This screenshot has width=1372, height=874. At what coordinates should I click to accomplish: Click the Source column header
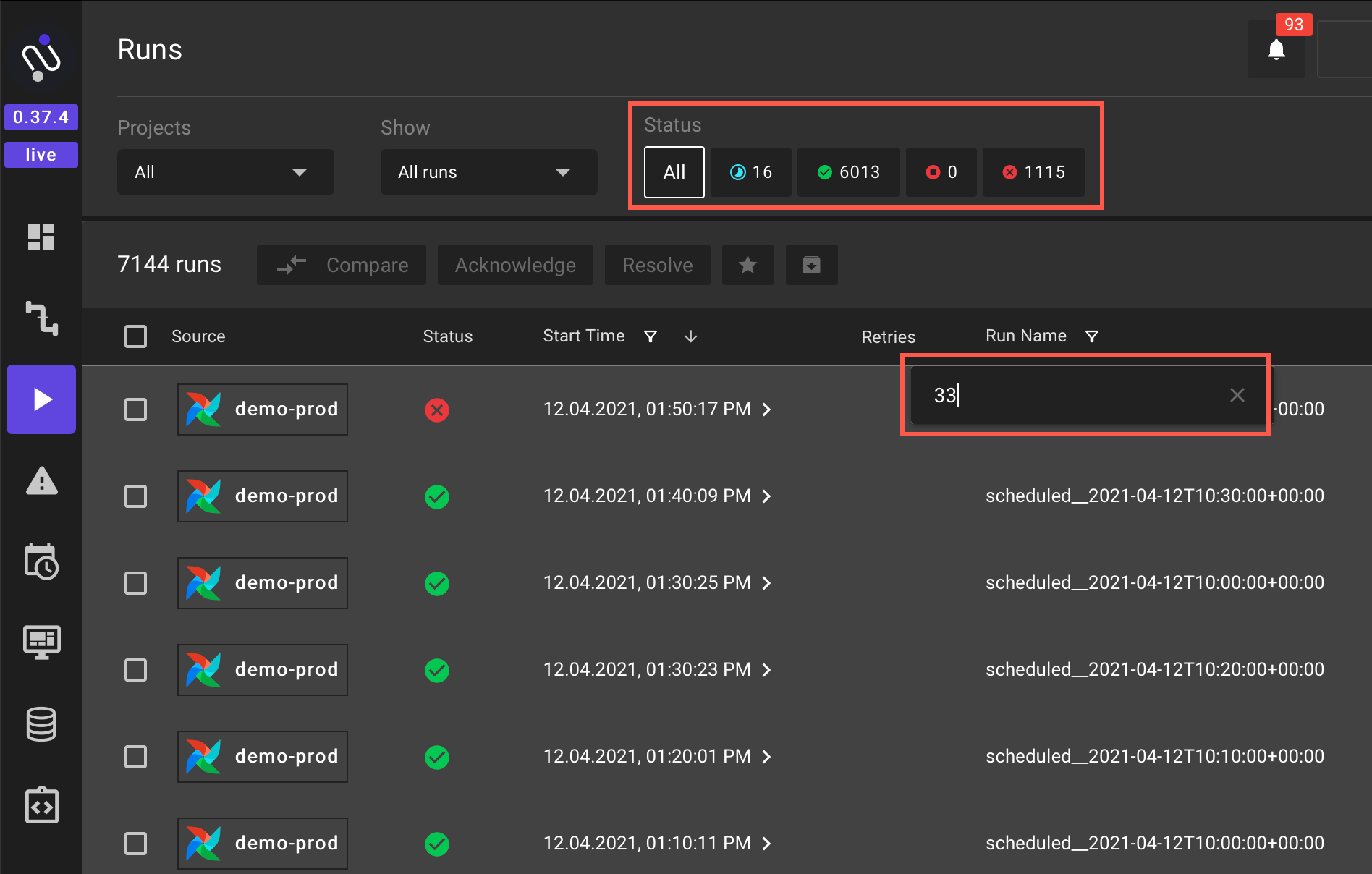click(198, 336)
